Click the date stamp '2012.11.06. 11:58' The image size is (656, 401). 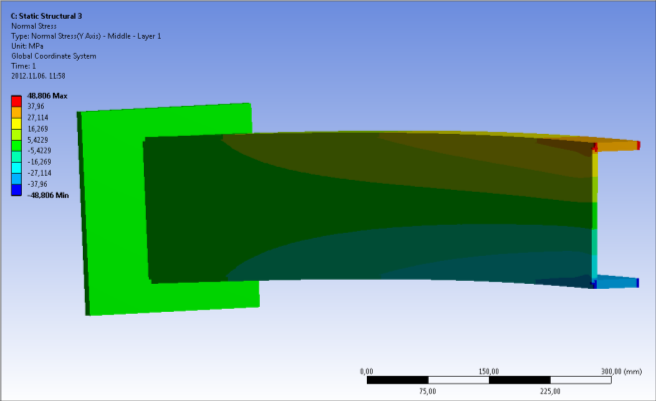(x=38, y=76)
